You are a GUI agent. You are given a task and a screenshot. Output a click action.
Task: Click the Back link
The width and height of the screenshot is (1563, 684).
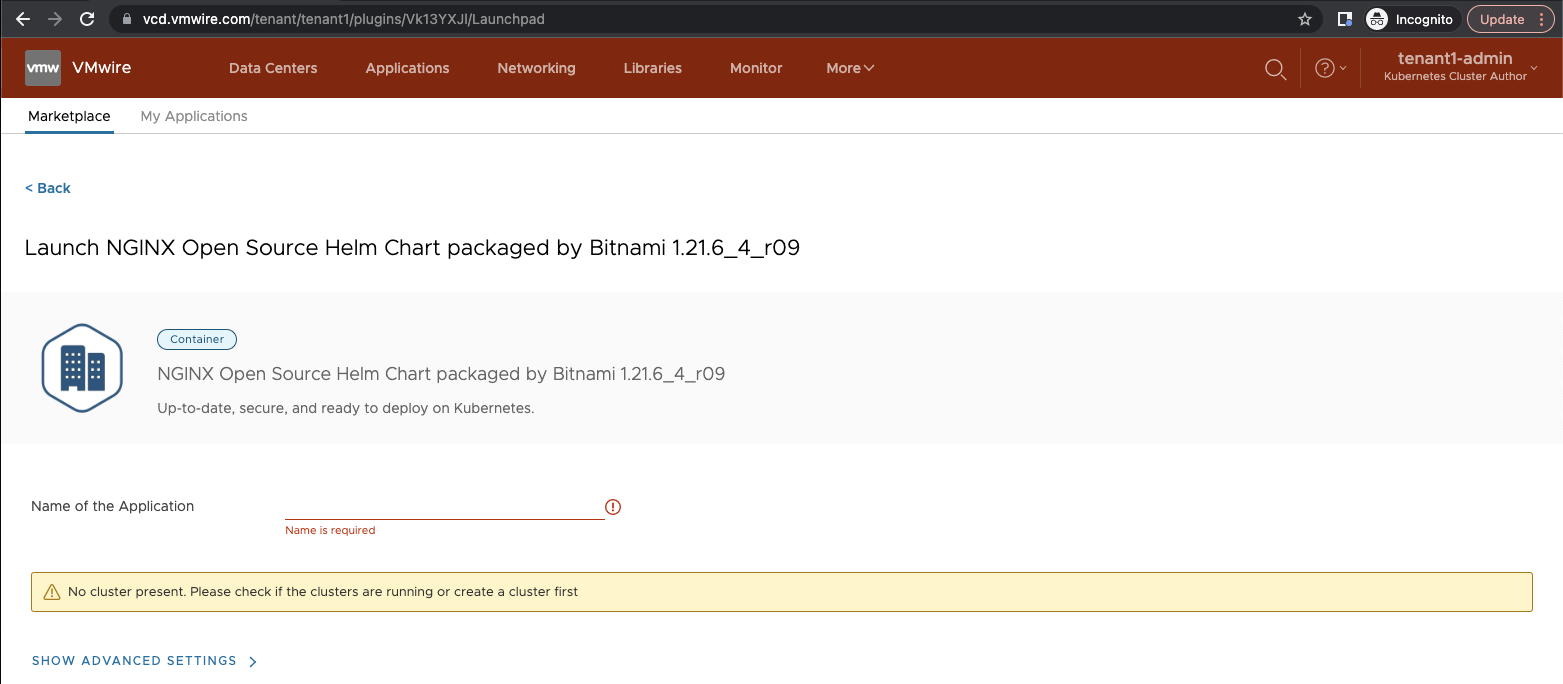pos(48,188)
